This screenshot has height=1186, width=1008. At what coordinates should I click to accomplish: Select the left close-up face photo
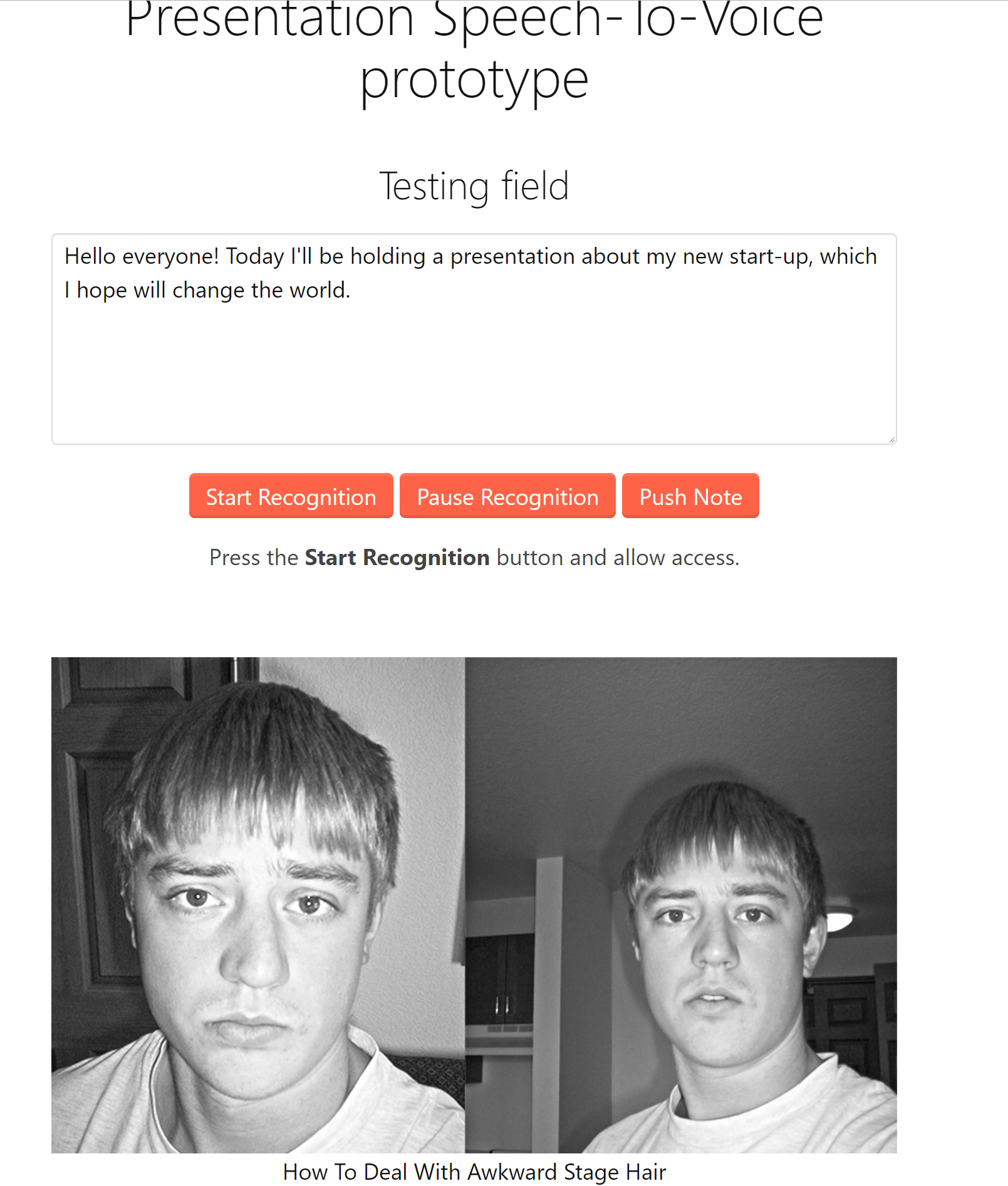point(258,905)
